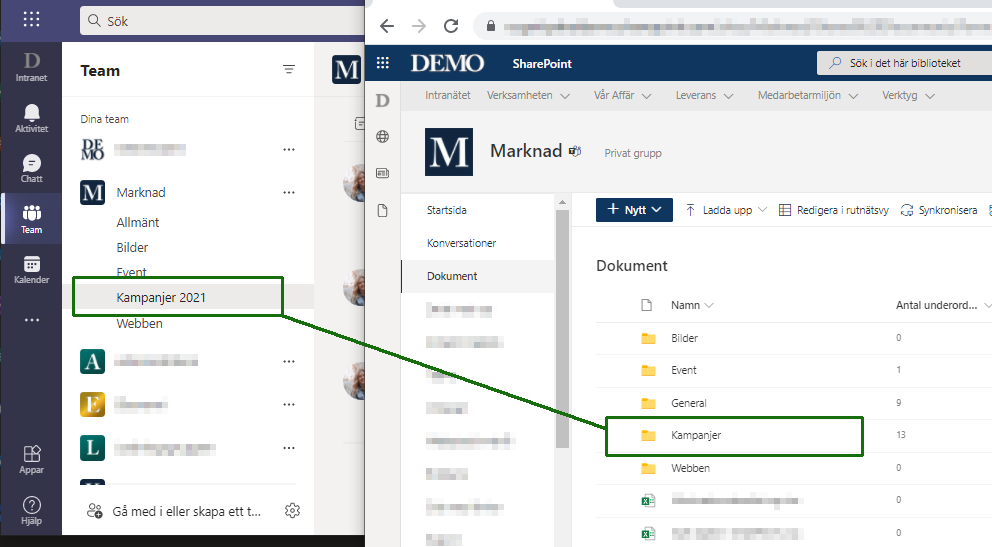Viewport: 992px width, 547px height.
Task: Open manage teams settings gear icon
Action: click(x=292, y=511)
